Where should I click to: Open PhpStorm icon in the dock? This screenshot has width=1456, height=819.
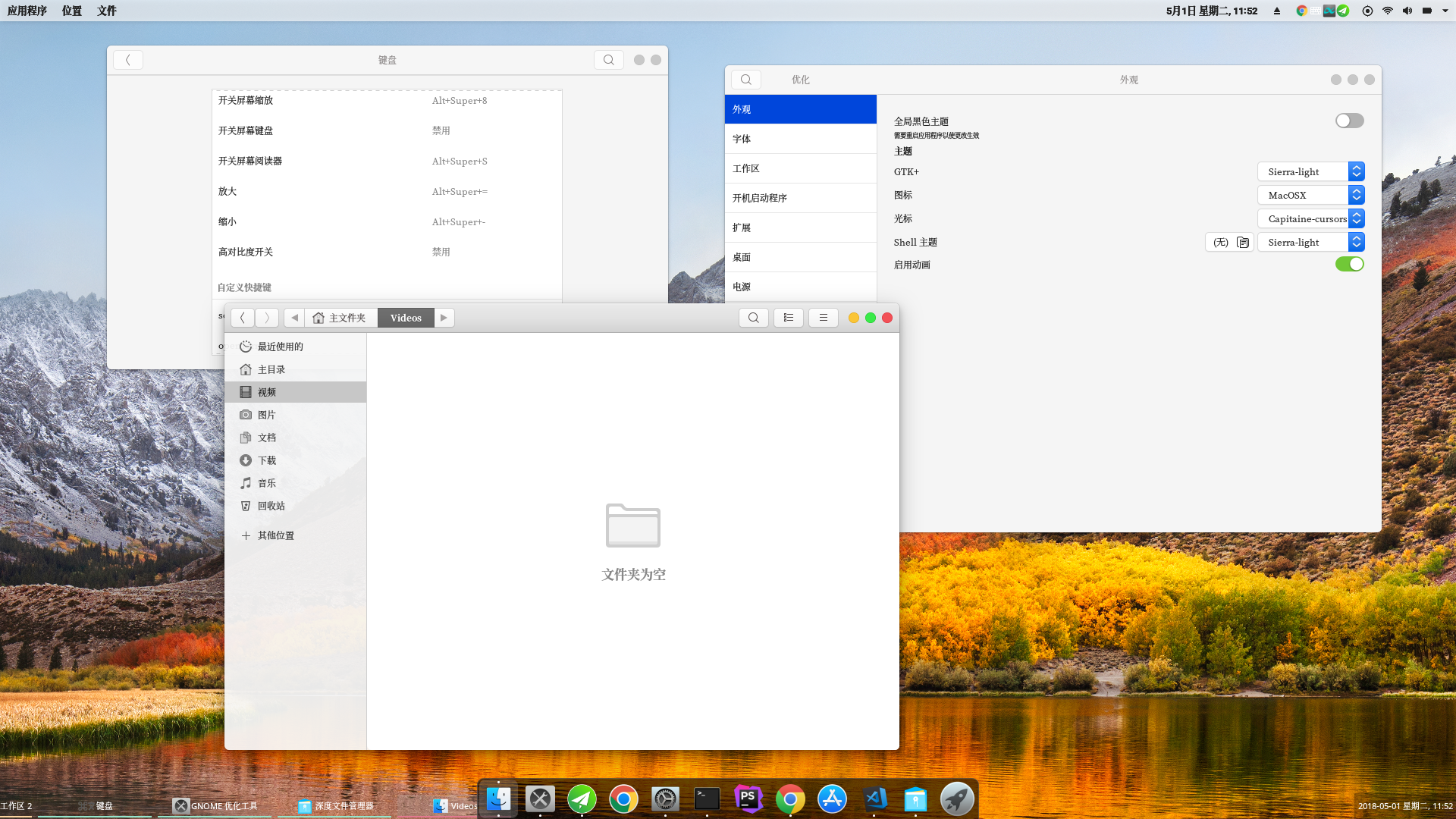tap(748, 799)
